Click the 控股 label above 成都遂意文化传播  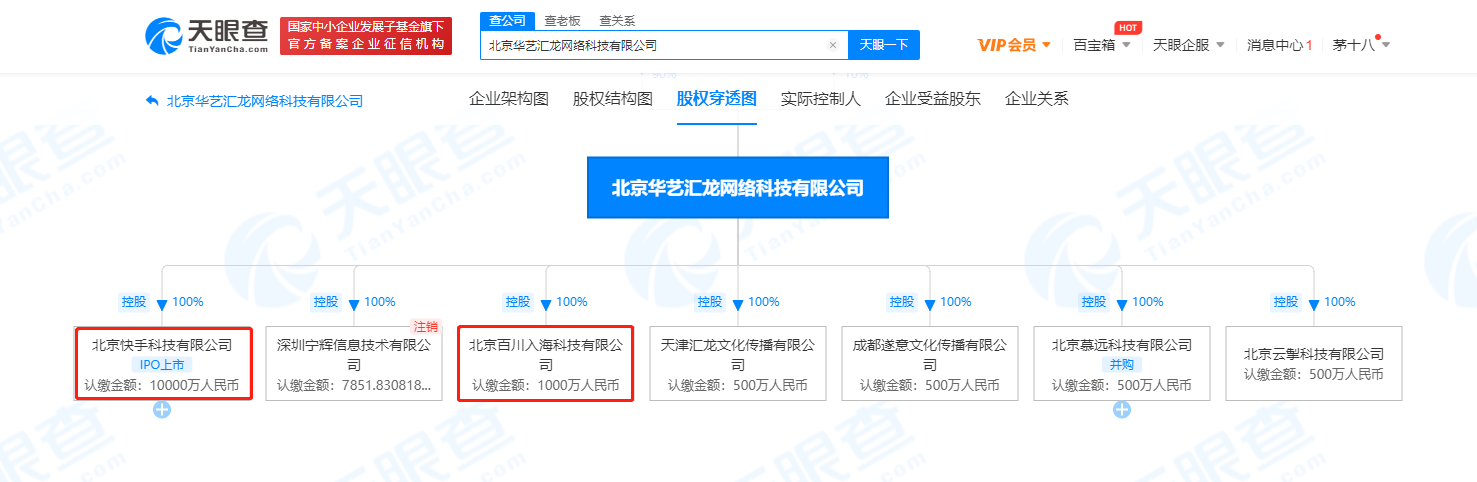tap(902, 301)
